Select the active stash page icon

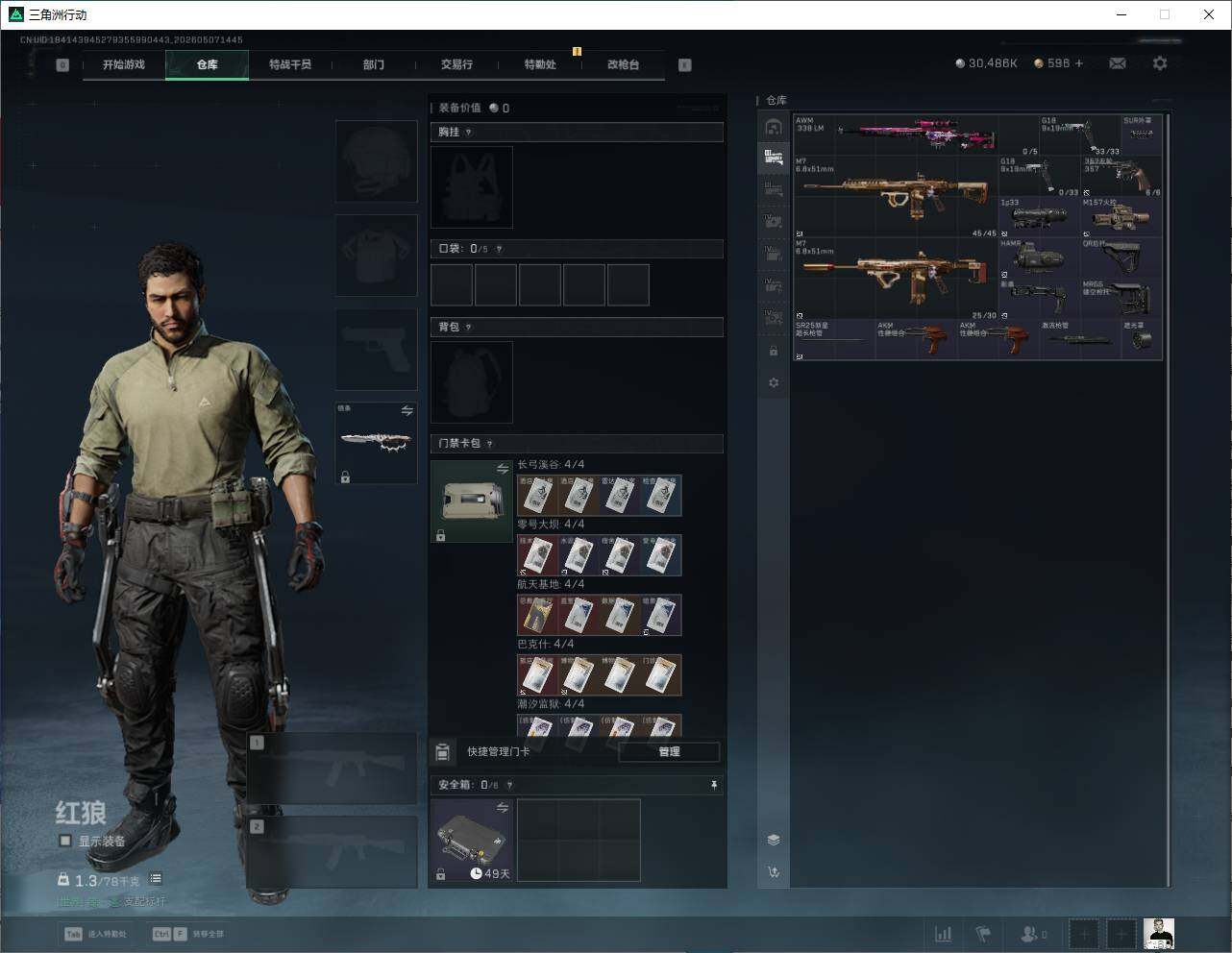click(x=774, y=157)
